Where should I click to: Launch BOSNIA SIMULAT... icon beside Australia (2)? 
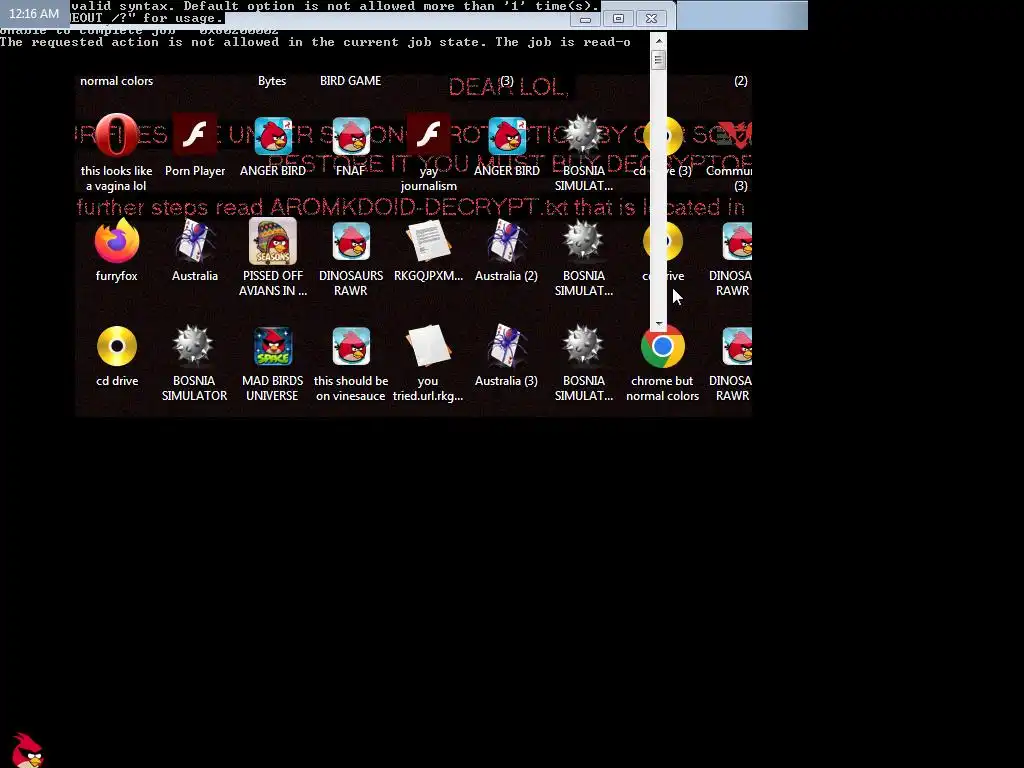click(x=583, y=241)
